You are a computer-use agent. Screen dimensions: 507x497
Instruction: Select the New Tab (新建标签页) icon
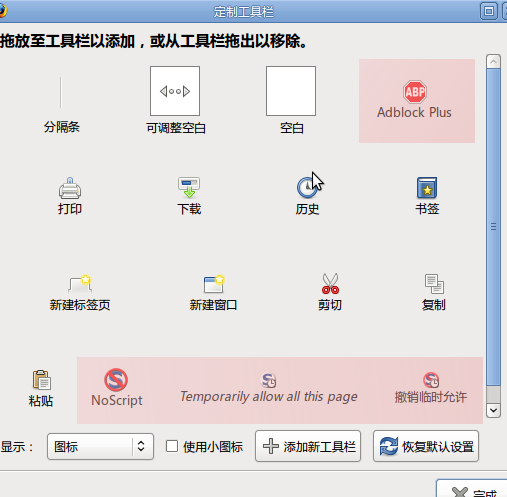click(x=80, y=284)
